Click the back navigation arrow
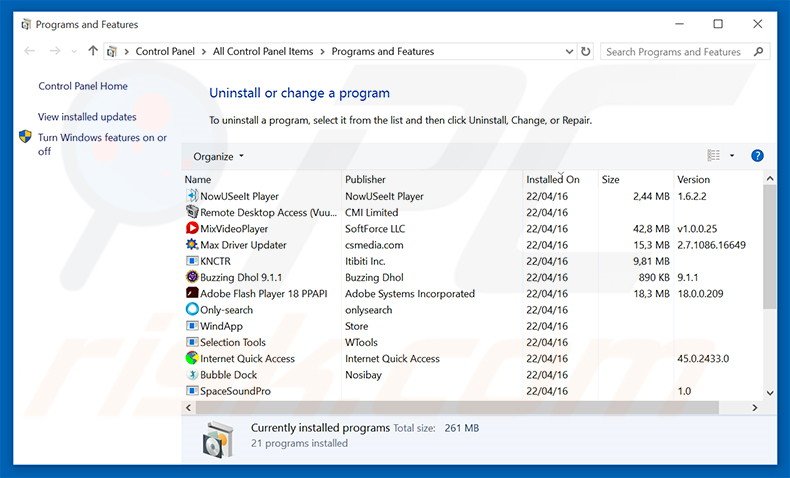 point(30,51)
